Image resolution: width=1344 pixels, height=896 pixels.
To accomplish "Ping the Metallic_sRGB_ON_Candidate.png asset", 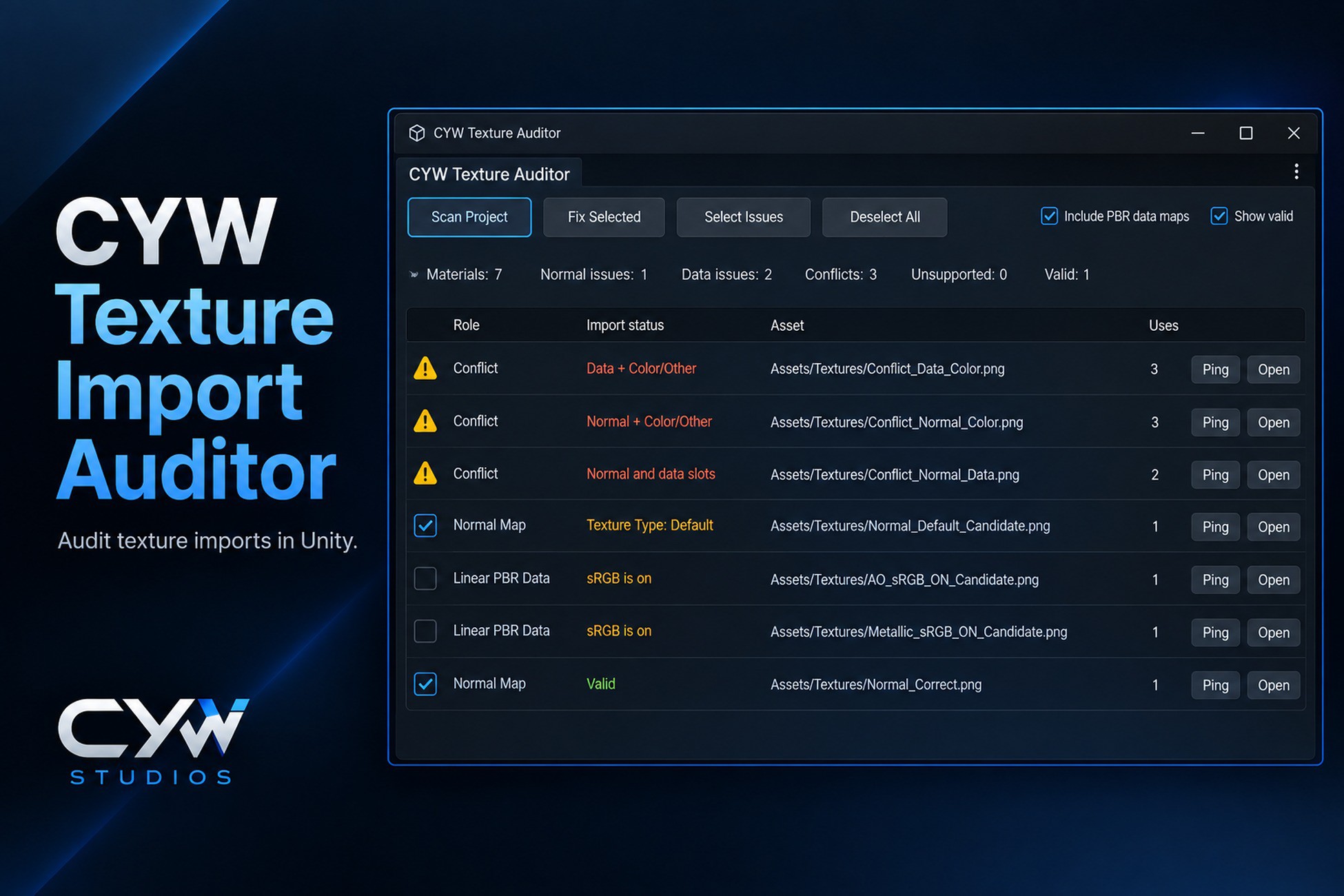I will coord(1215,632).
